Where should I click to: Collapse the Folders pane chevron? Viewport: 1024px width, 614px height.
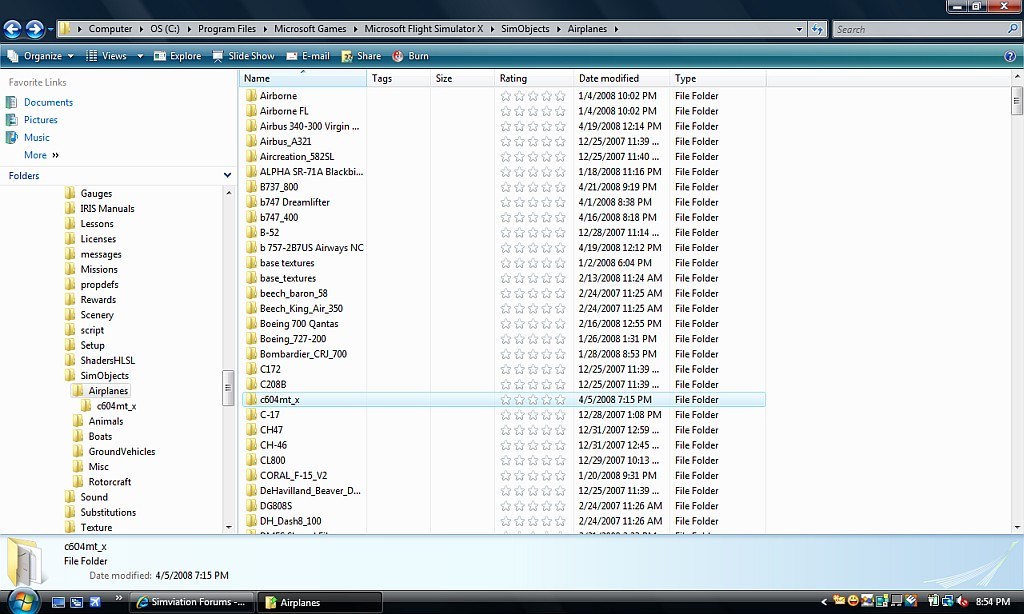(x=227, y=176)
